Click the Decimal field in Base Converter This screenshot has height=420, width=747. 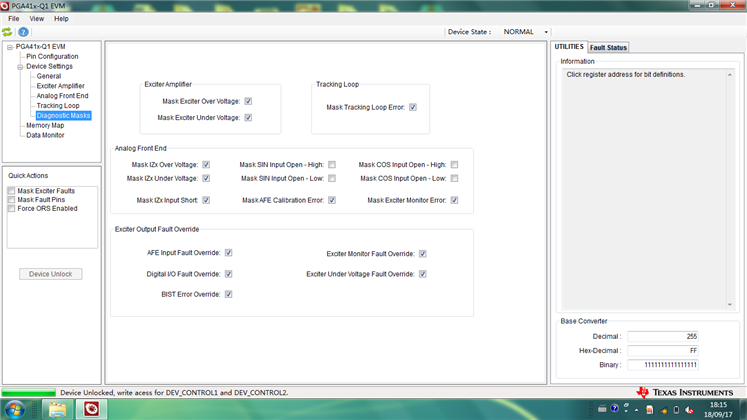pyautogui.click(x=663, y=336)
